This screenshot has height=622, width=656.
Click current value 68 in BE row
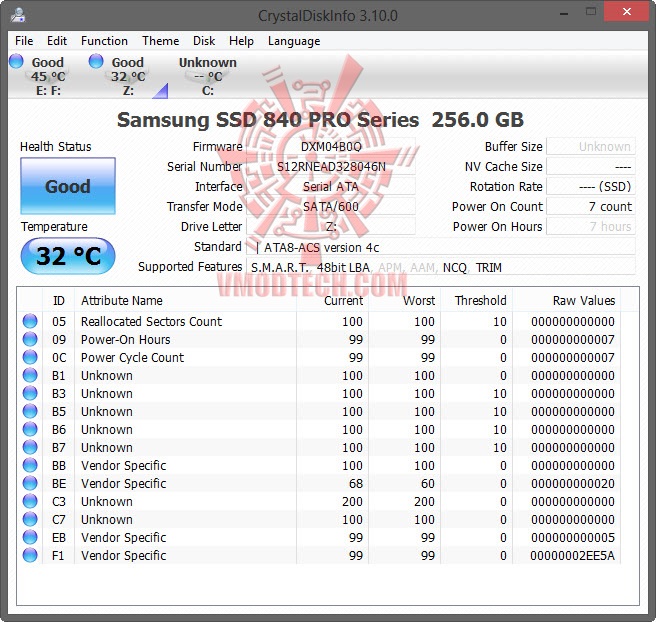pos(356,484)
